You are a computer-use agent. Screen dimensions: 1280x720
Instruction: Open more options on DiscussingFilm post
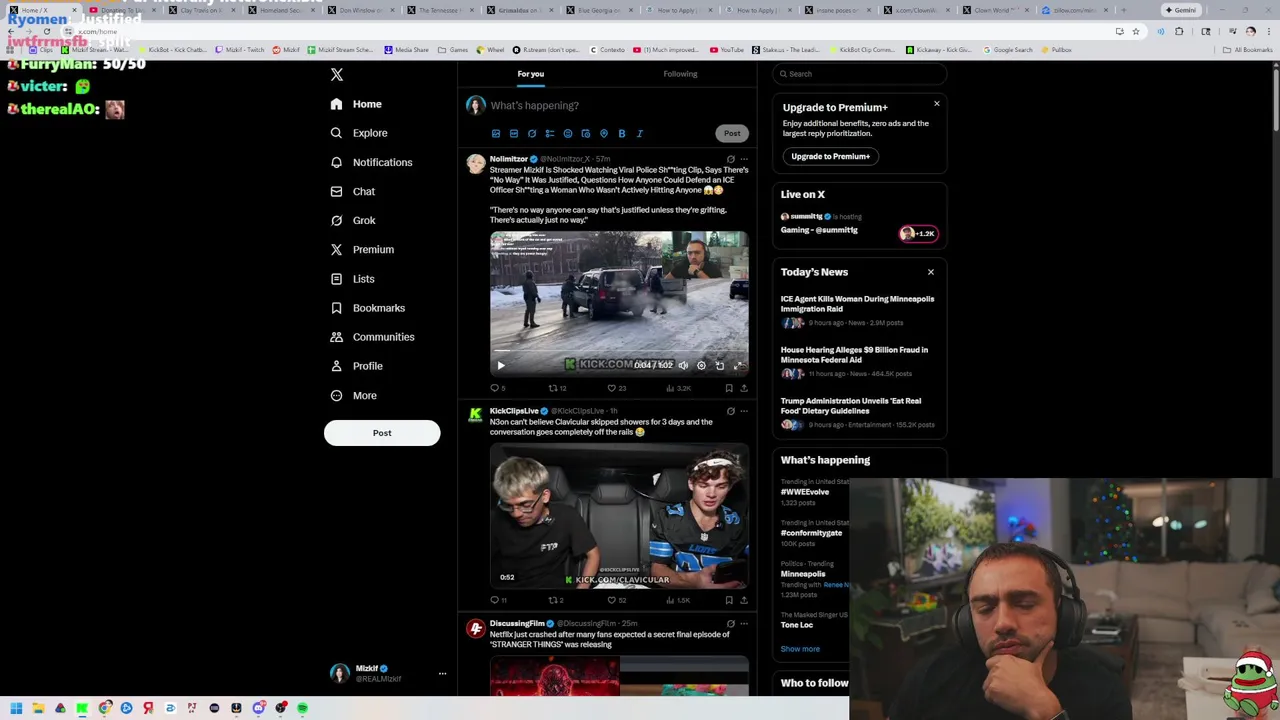(x=743, y=624)
